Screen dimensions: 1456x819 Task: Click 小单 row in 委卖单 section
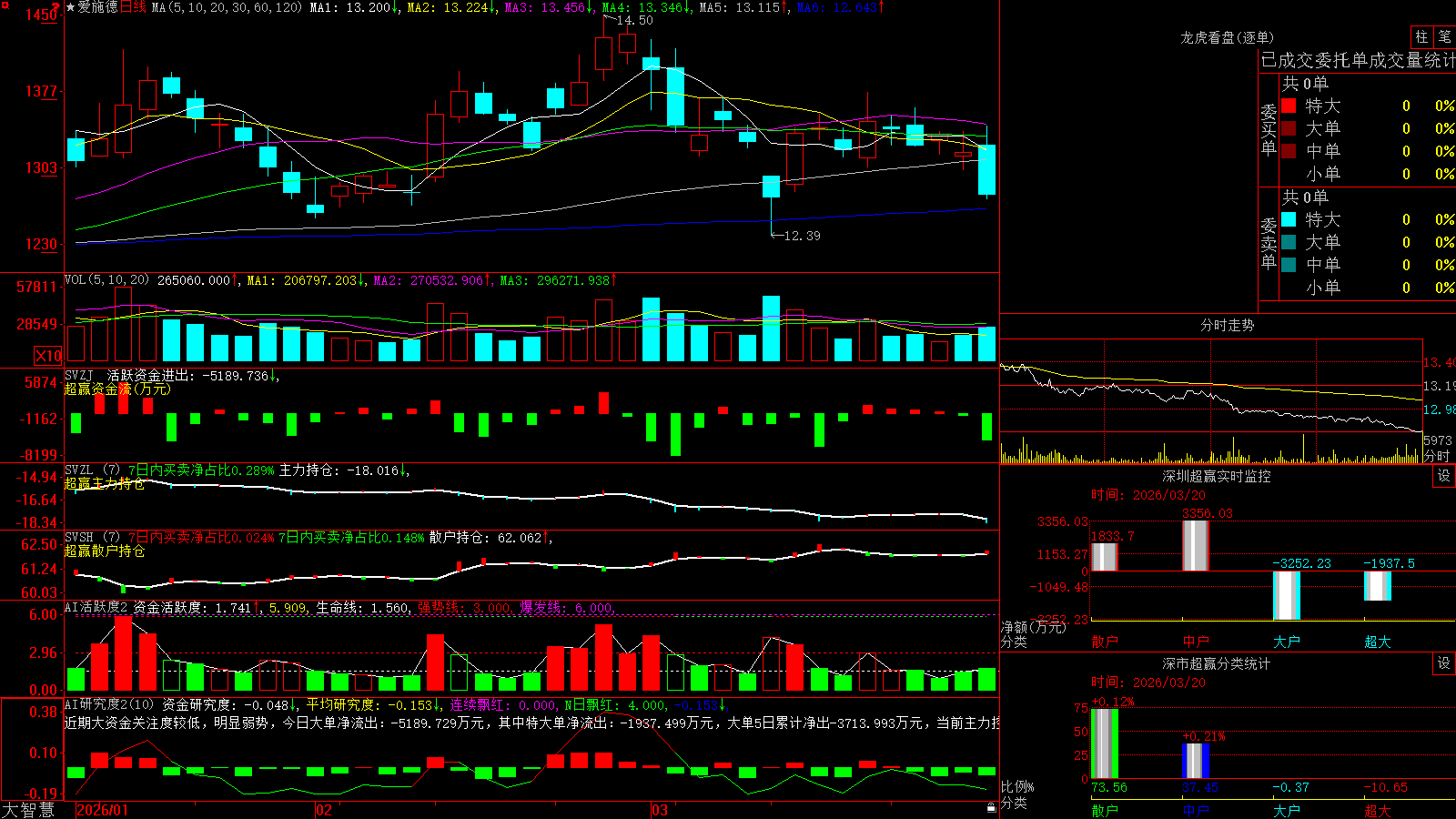pos(1368,288)
